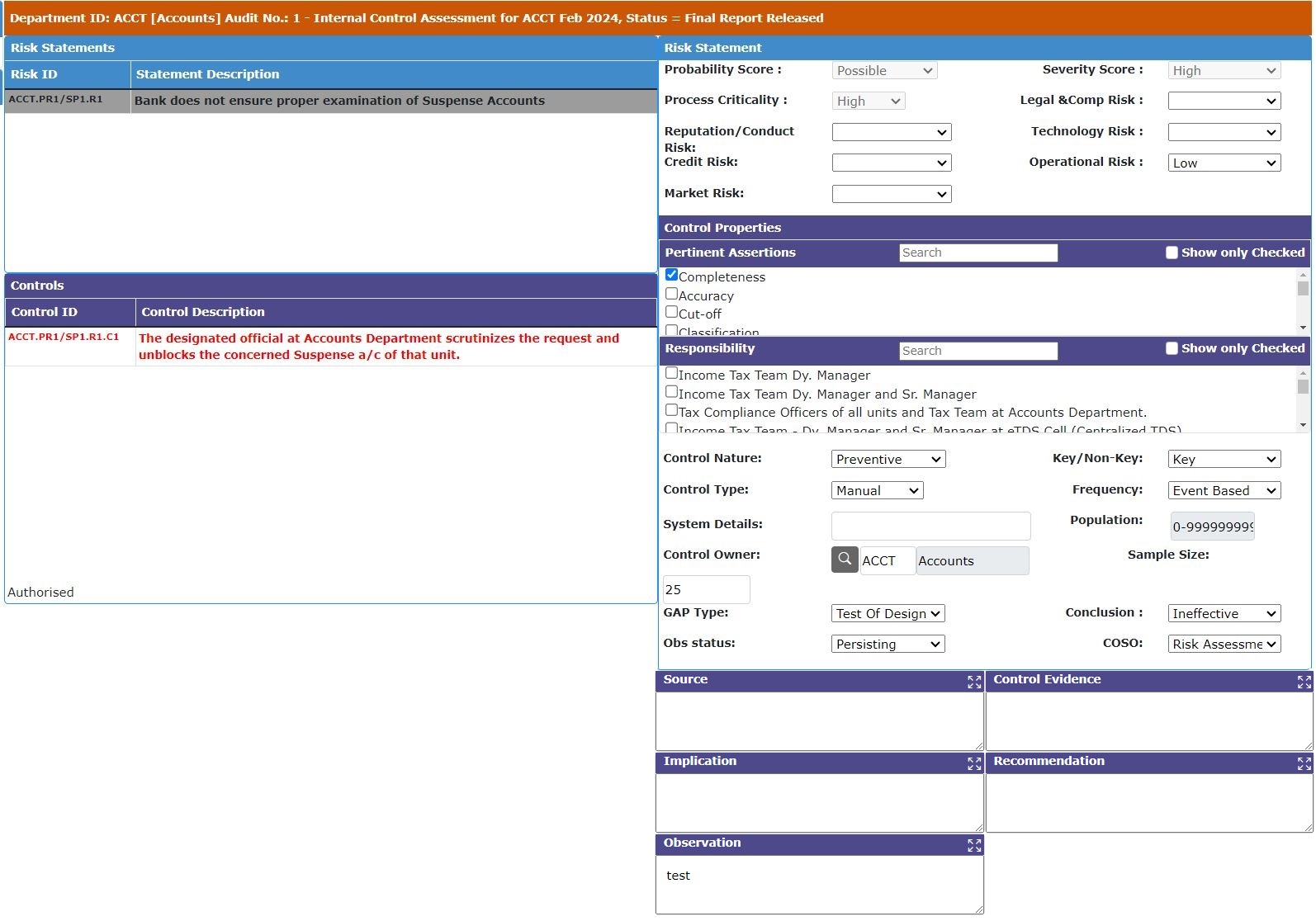The width and height of the screenshot is (1316, 921).
Task: Check Income Tax Team Dy. Manager responsibility
Action: (x=671, y=373)
